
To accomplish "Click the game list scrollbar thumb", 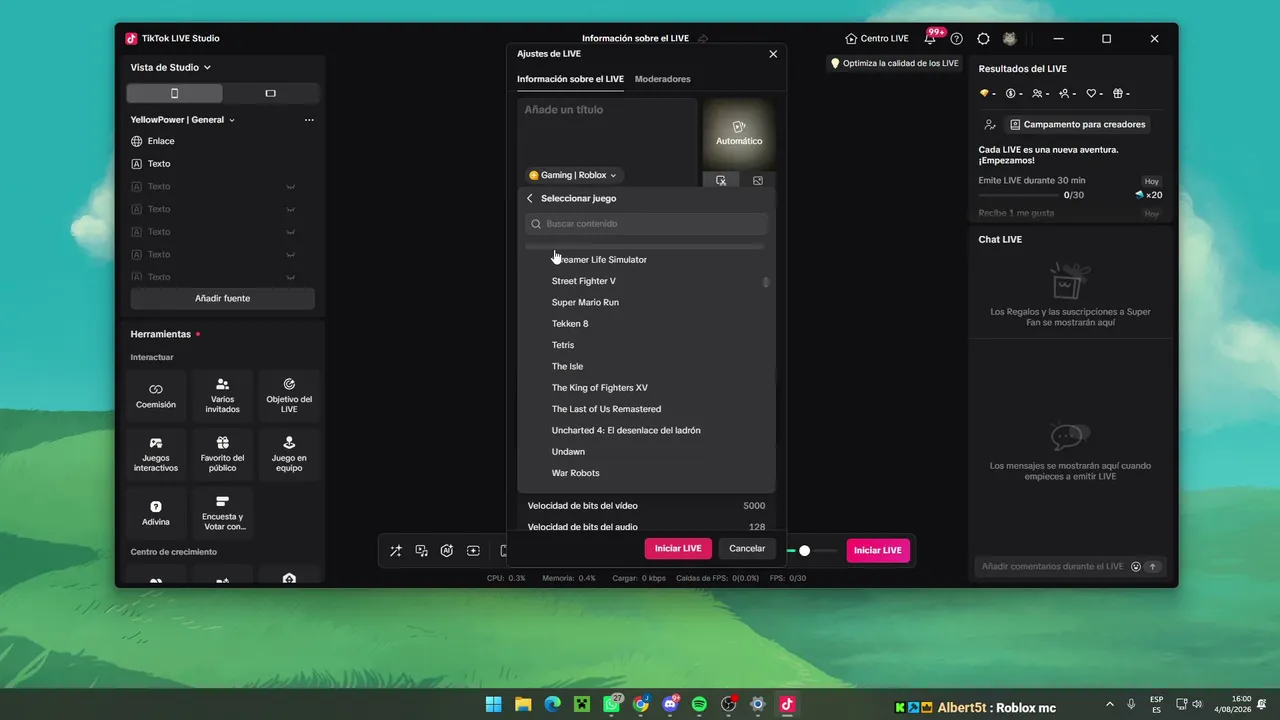I will [x=766, y=282].
